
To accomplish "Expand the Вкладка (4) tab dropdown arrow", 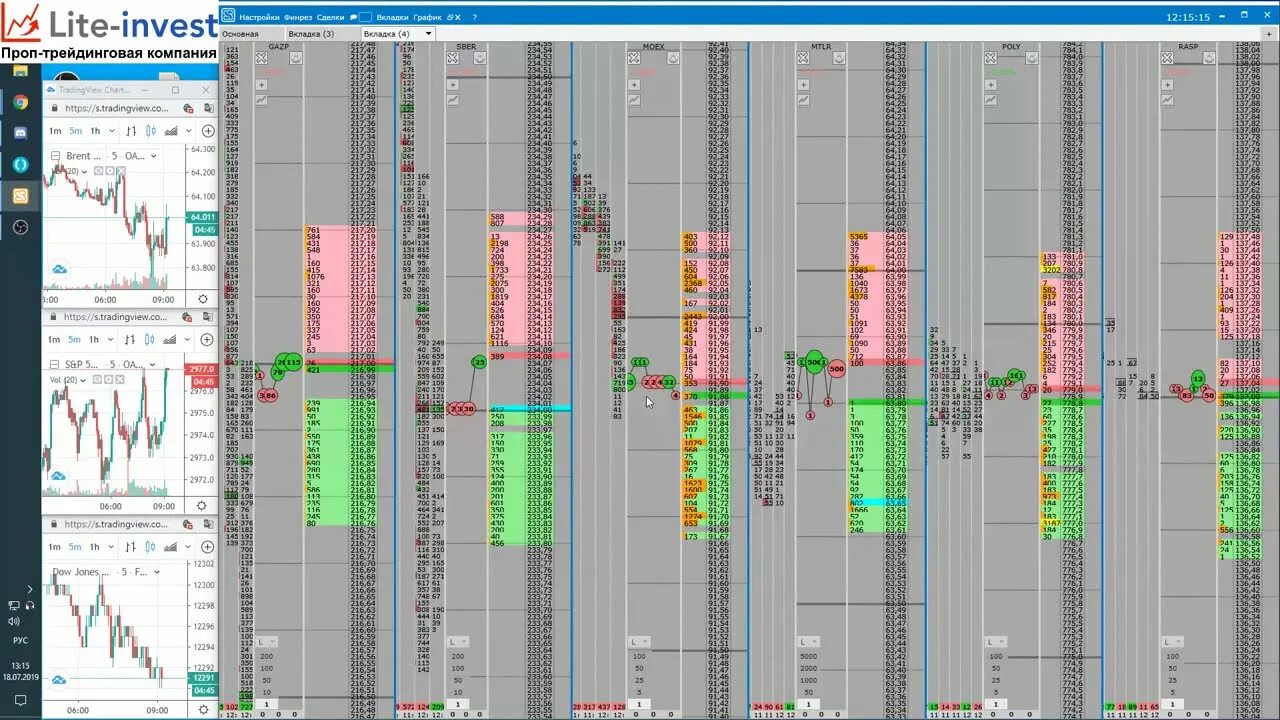I will click(x=428, y=34).
